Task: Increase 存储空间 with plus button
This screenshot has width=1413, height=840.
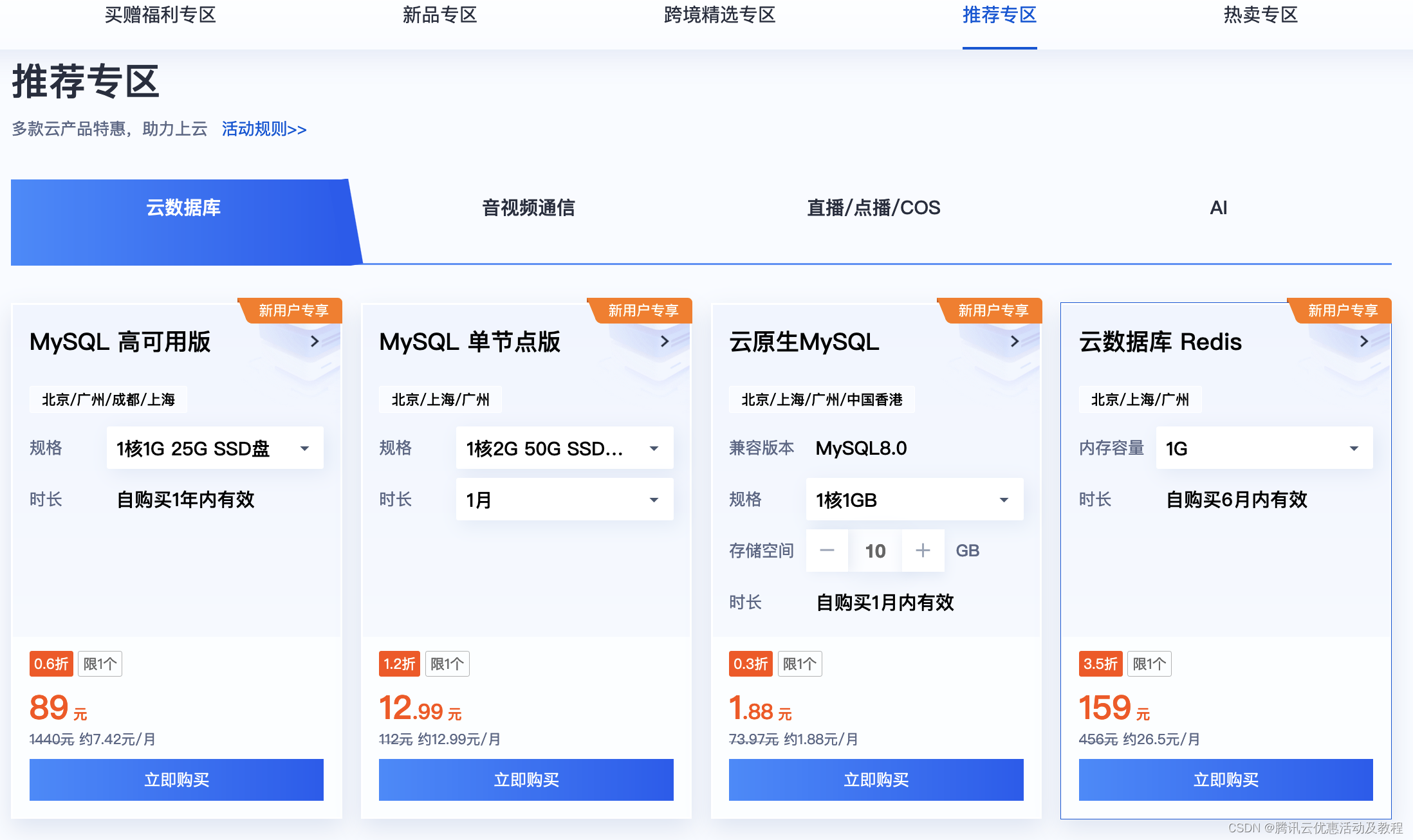Action: [x=923, y=551]
